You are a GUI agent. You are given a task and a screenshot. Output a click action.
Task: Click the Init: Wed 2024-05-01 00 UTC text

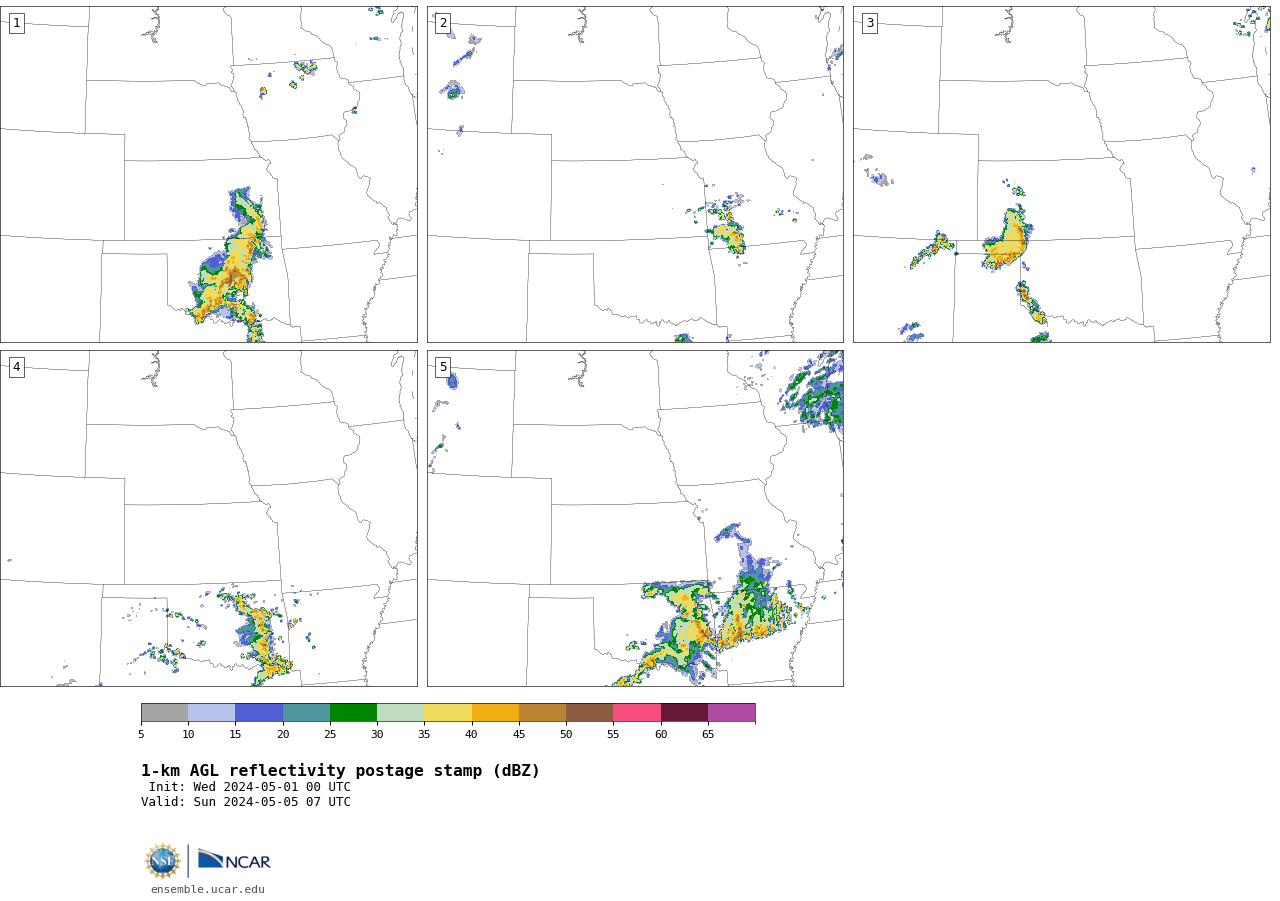coord(250,787)
